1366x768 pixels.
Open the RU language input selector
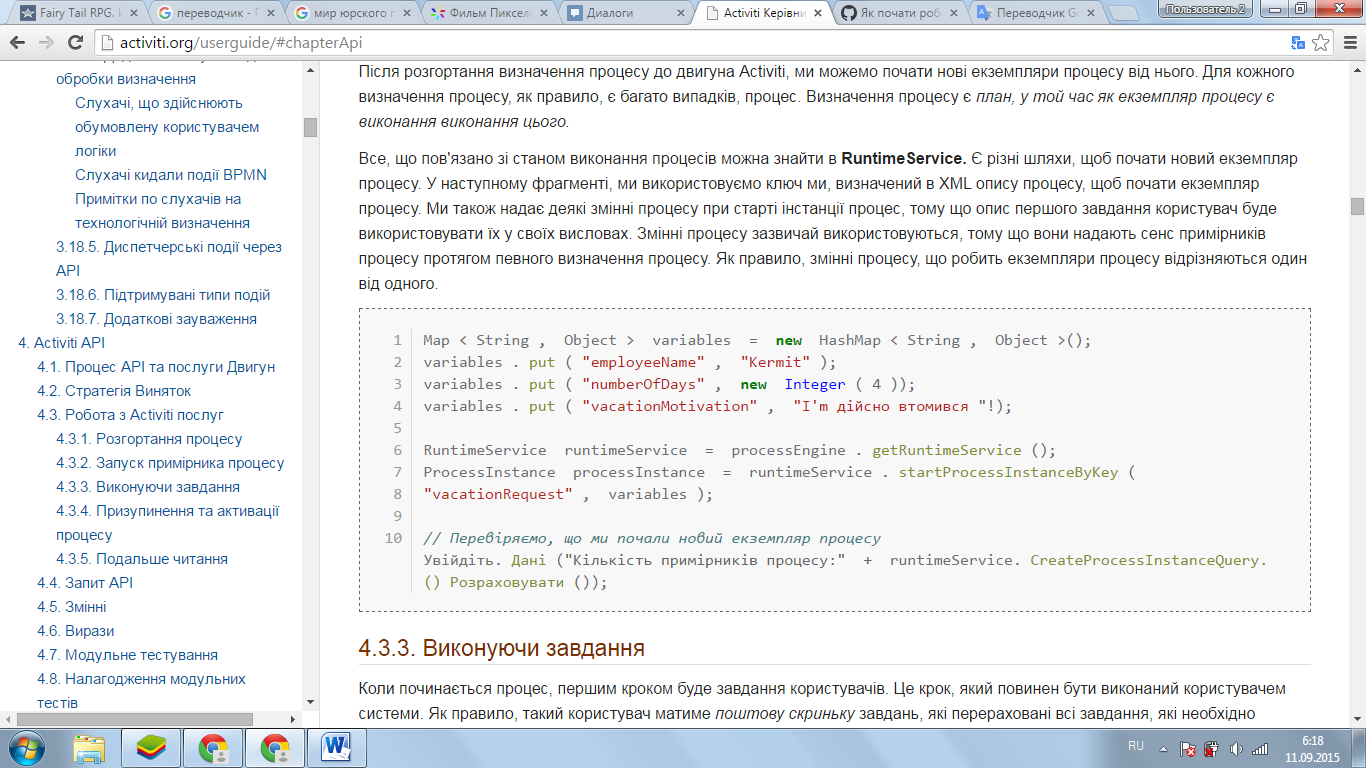pyautogui.click(x=1136, y=747)
